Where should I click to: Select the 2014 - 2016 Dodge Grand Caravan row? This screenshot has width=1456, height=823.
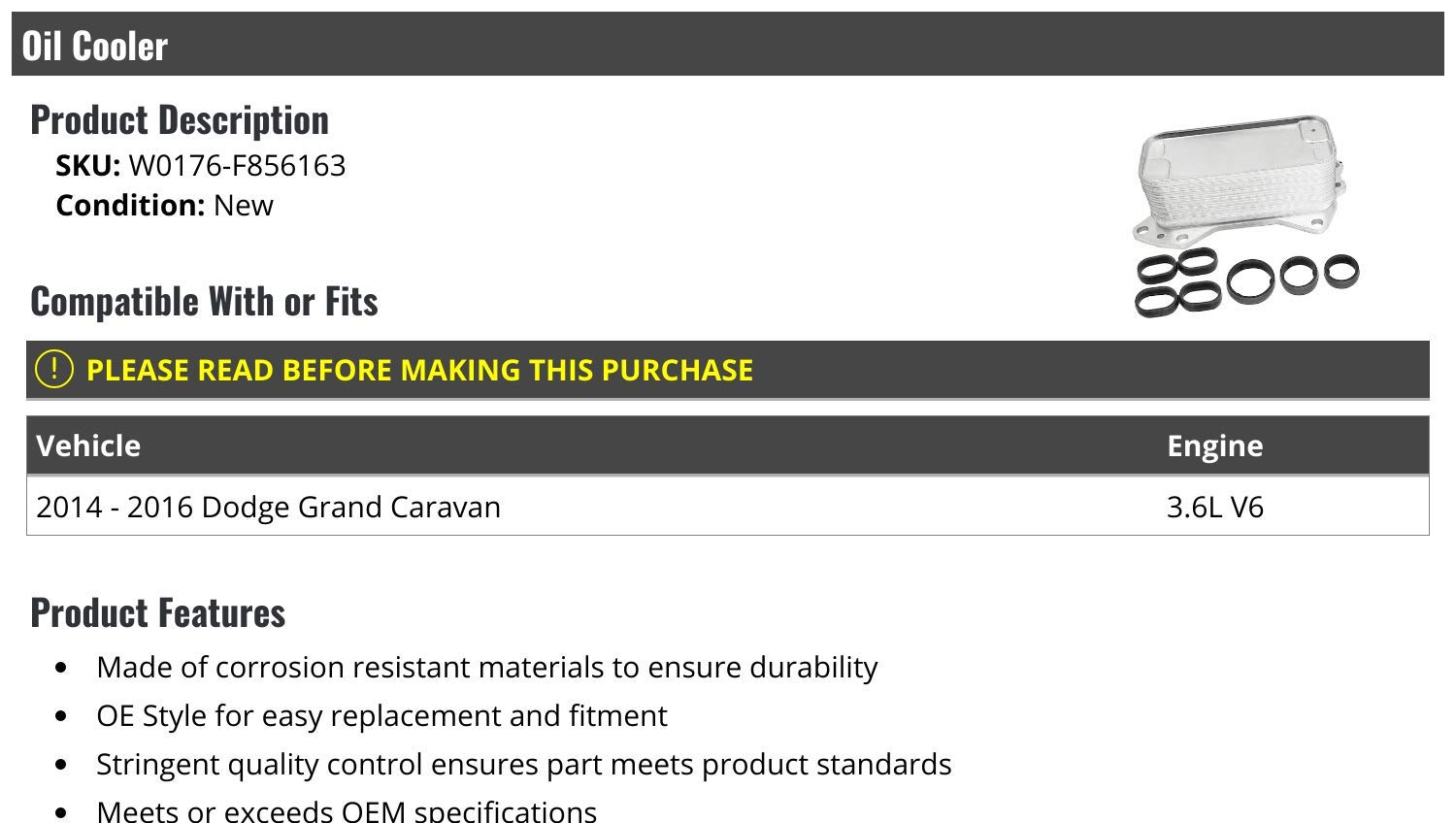[728, 507]
